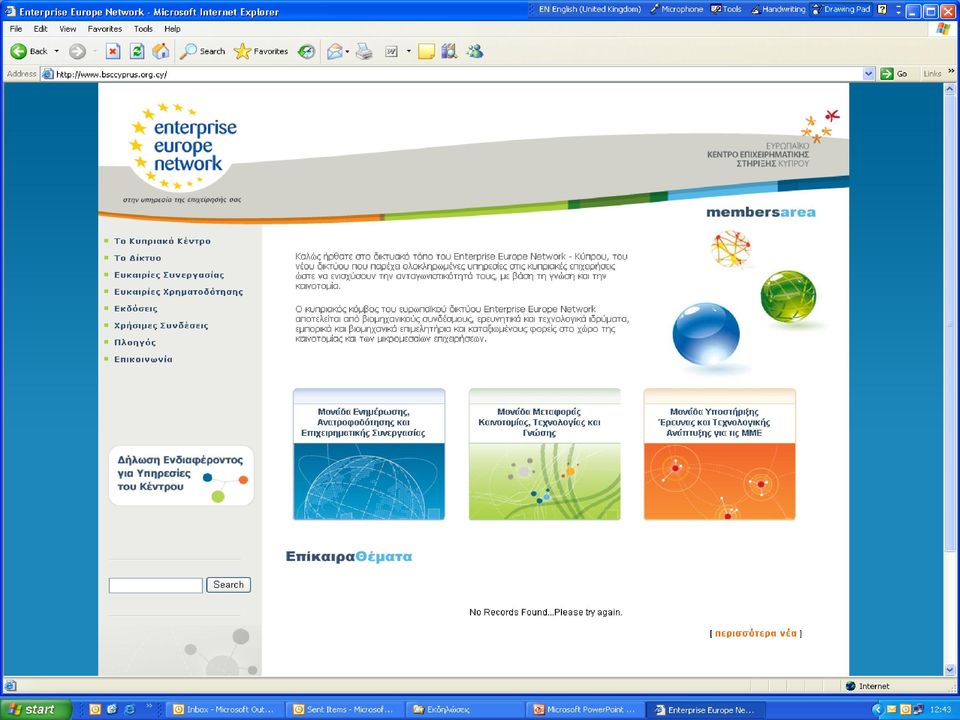Open Ευκαιρίες Χρηματοδότησης menu link
Viewport: 960px width, 720px height.
(x=178, y=292)
